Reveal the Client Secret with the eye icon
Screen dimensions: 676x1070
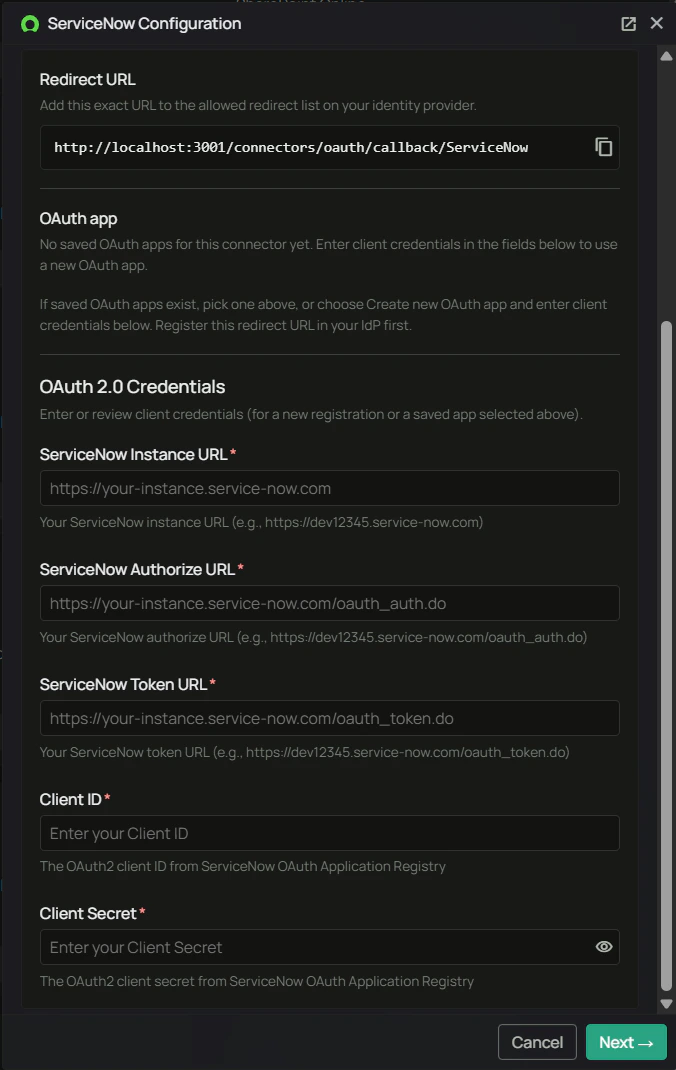point(604,946)
